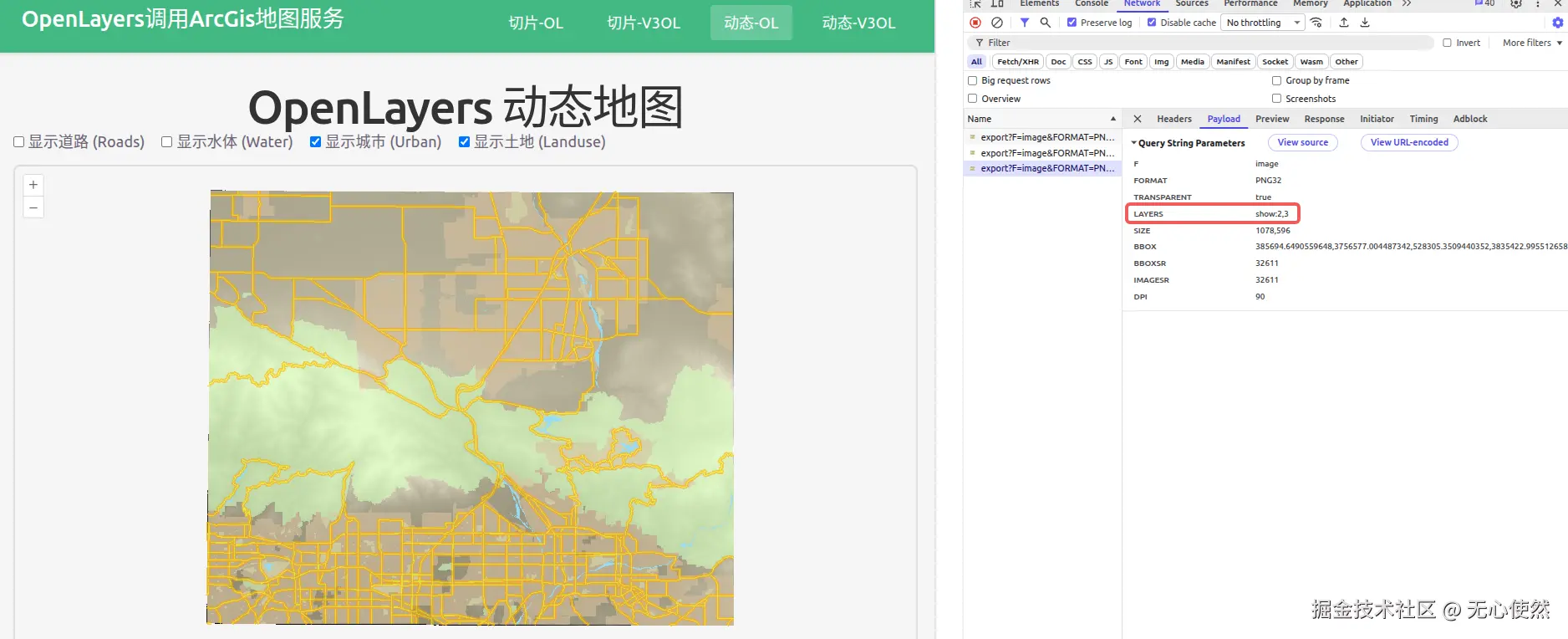1568x639 pixels.
Task: Open the Adblock tab
Action: click(1470, 119)
